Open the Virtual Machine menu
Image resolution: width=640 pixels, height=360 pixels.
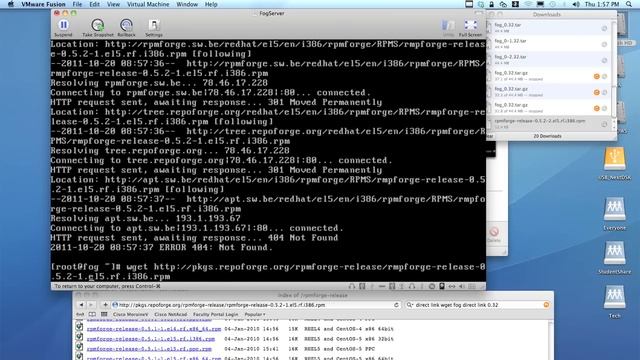[148, 4]
